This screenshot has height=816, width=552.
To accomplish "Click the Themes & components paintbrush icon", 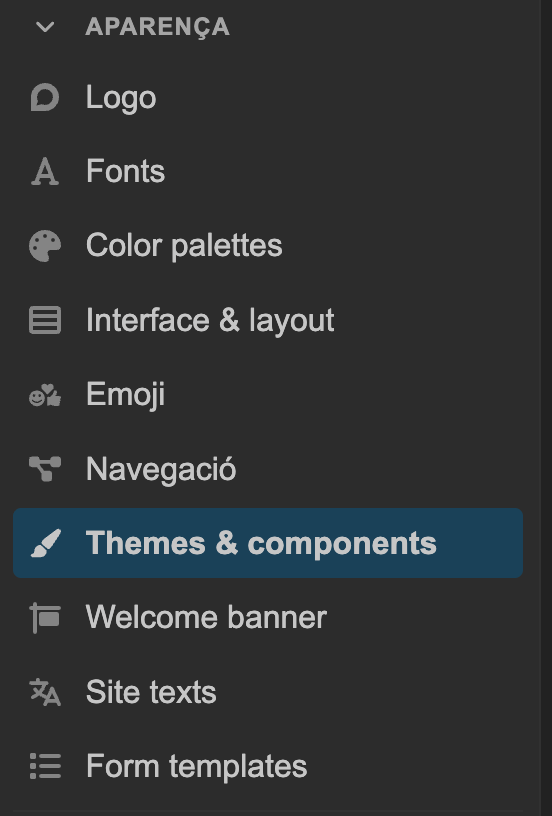I will 46,543.
